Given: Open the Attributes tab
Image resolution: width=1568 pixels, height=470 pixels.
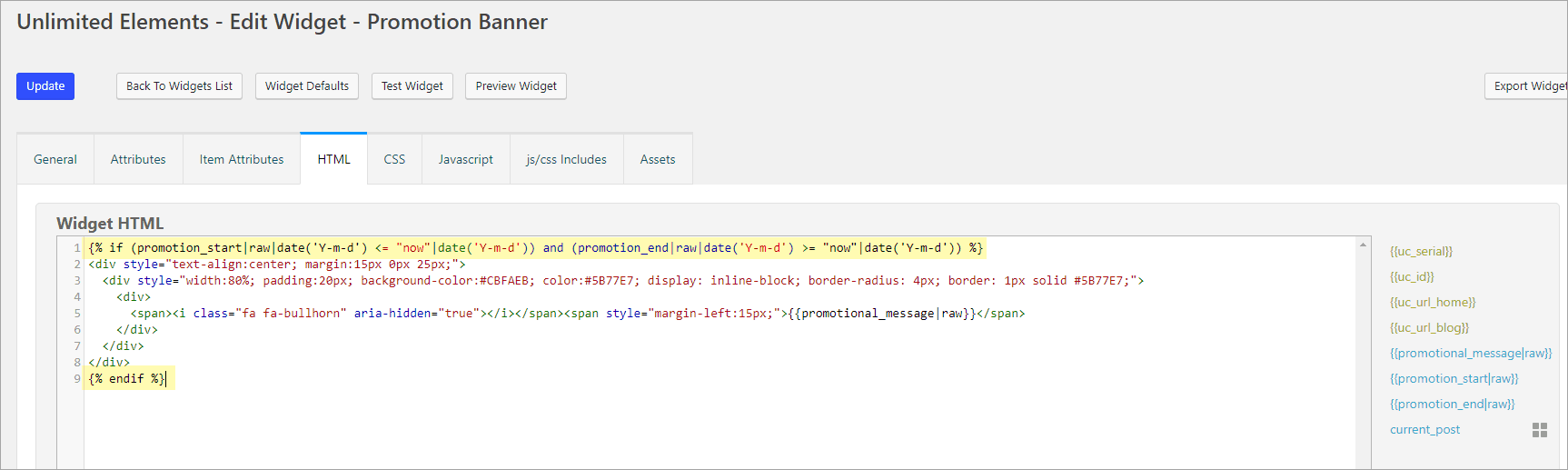Looking at the screenshot, I should click(138, 159).
